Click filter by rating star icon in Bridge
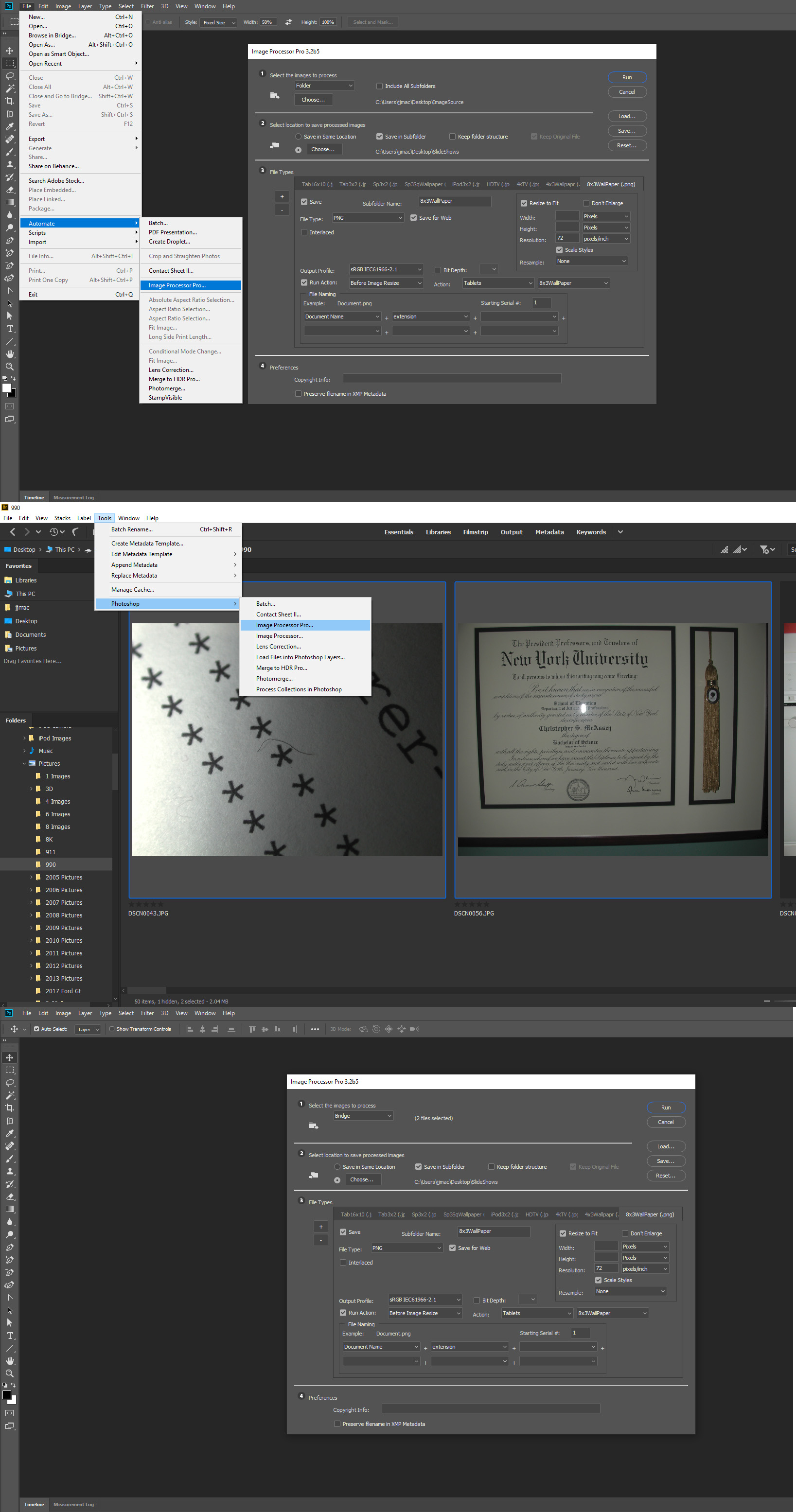The width and height of the screenshot is (796, 1512). (x=767, y=549)
